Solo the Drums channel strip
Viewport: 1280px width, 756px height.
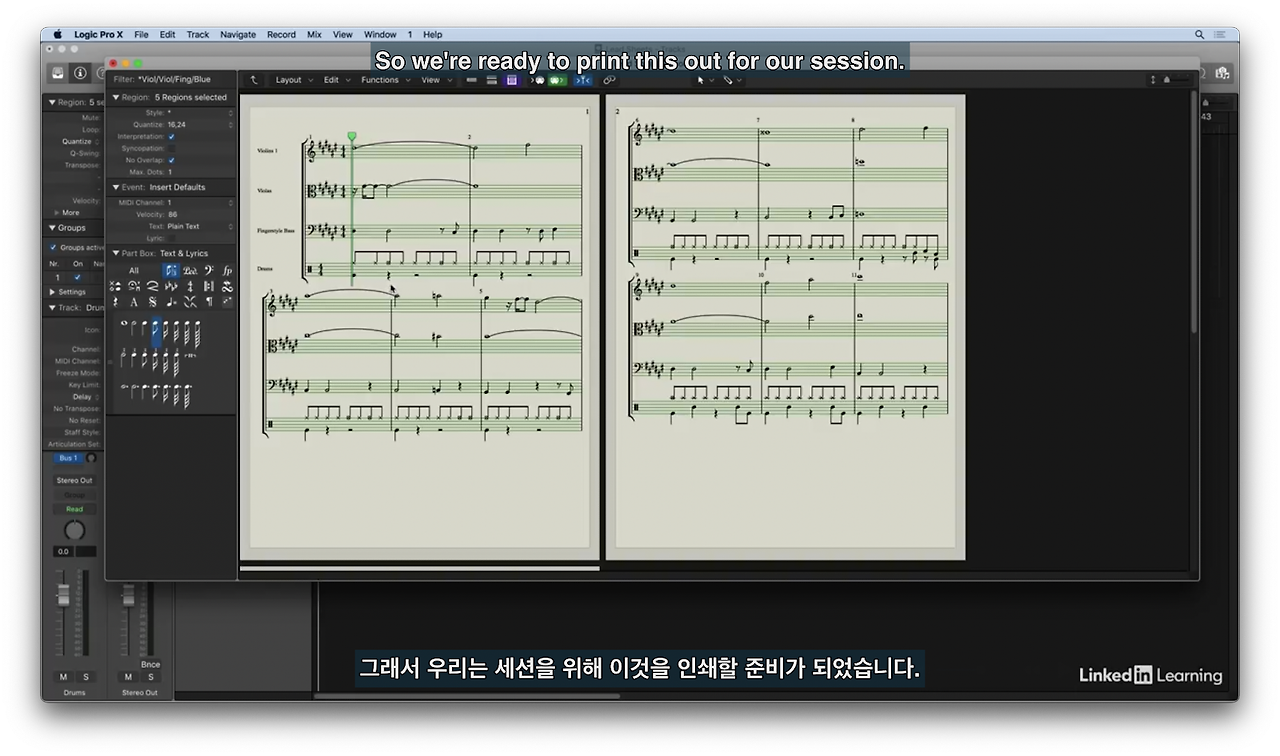85,677
